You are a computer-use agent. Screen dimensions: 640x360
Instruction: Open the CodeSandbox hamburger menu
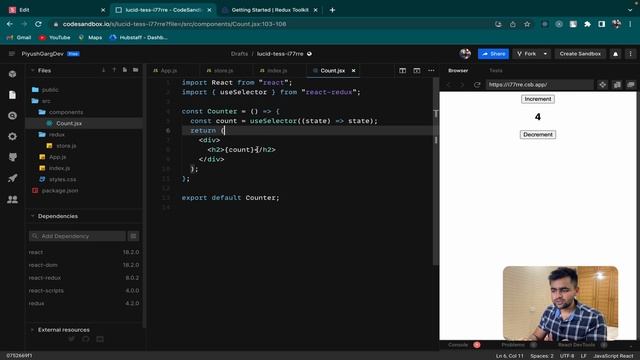click(11, 54)
